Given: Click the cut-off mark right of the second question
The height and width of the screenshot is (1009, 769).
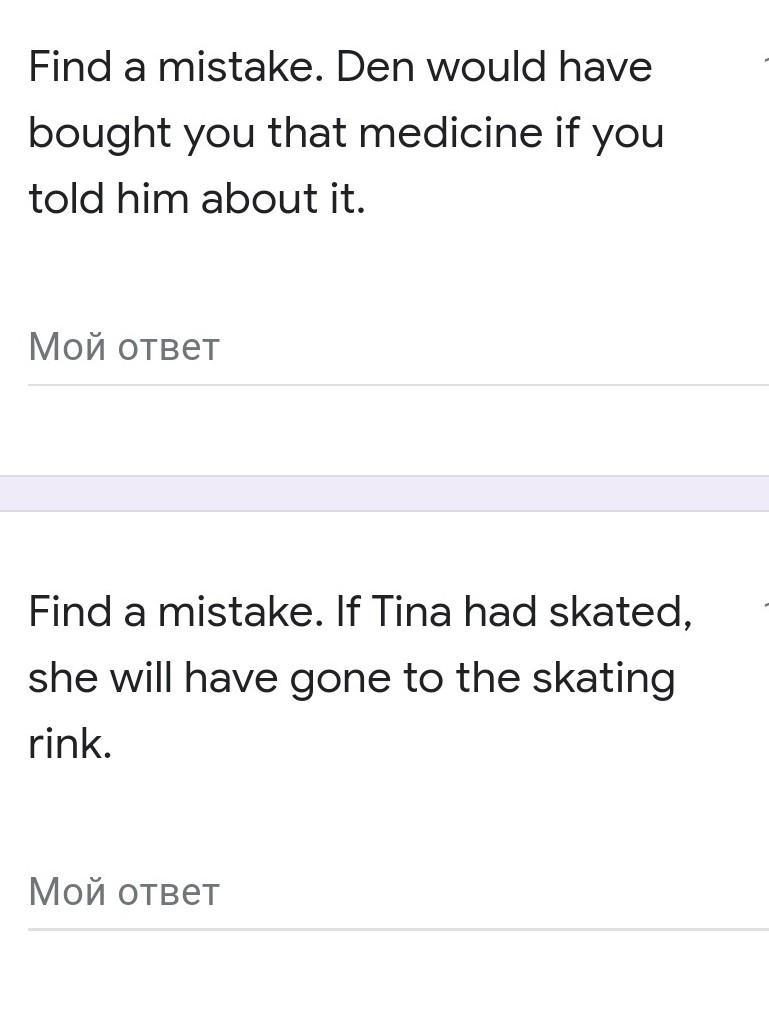Looking at the screenshot, I should (766, 606).
